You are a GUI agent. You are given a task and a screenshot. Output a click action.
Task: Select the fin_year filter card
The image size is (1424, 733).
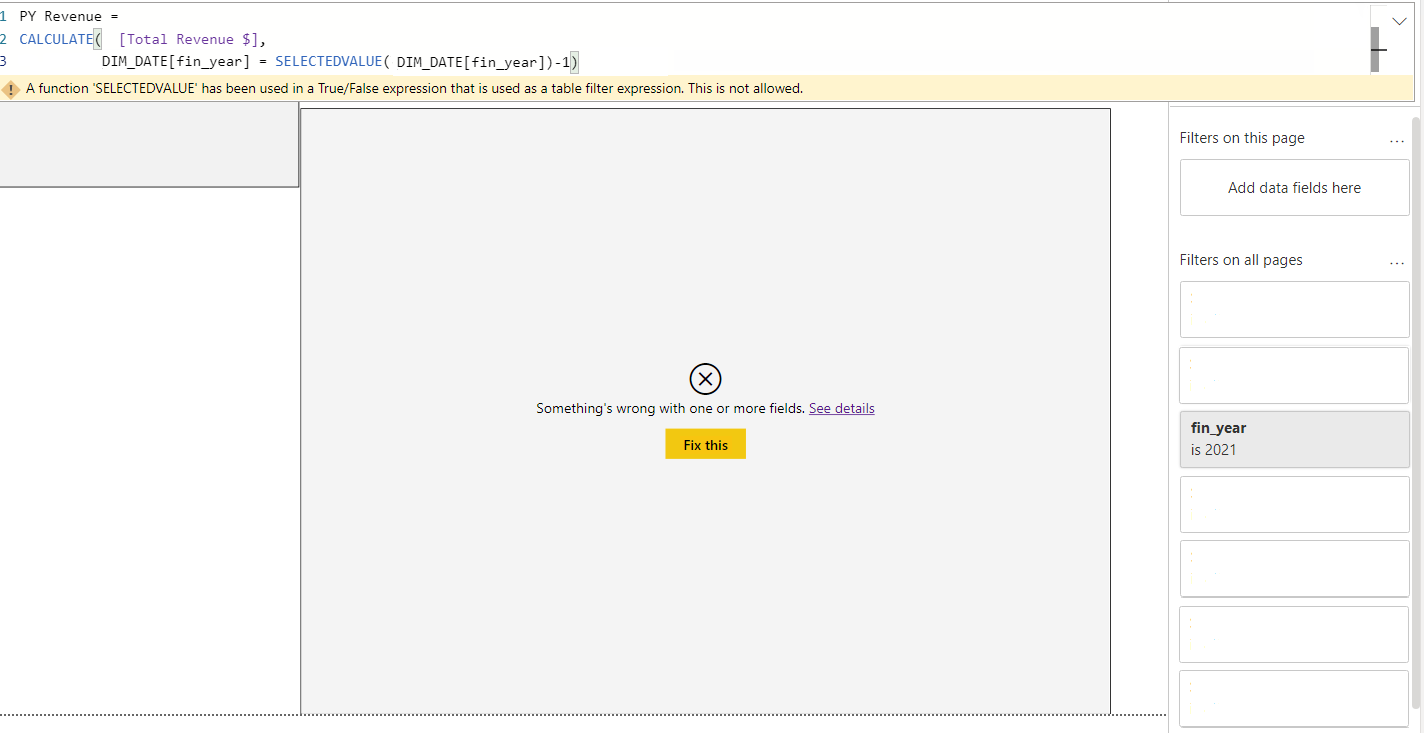(1294, 439)
